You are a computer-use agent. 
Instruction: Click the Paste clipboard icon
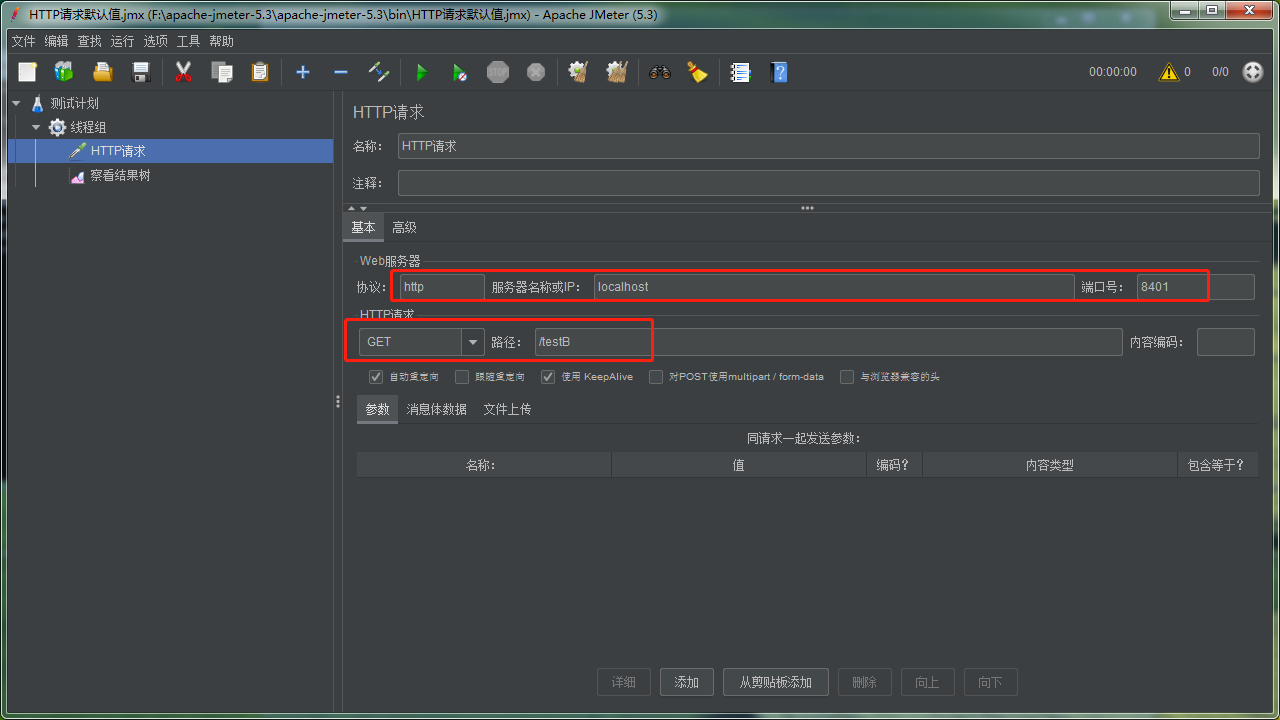[x=260, y=72]
